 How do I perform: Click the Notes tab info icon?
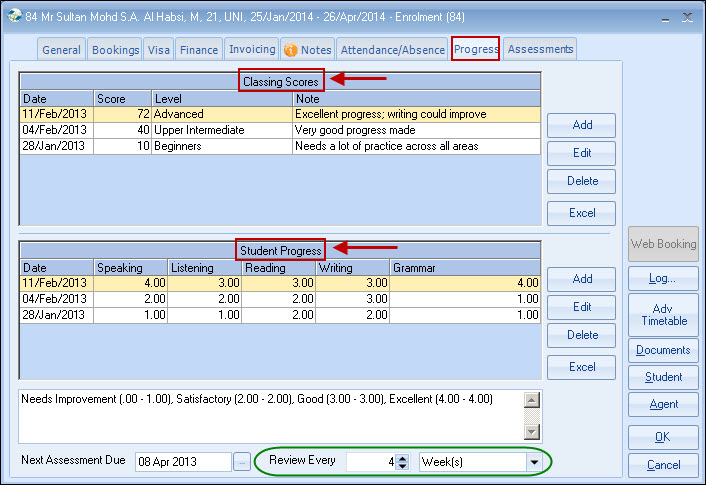click(x=290, y=49)
